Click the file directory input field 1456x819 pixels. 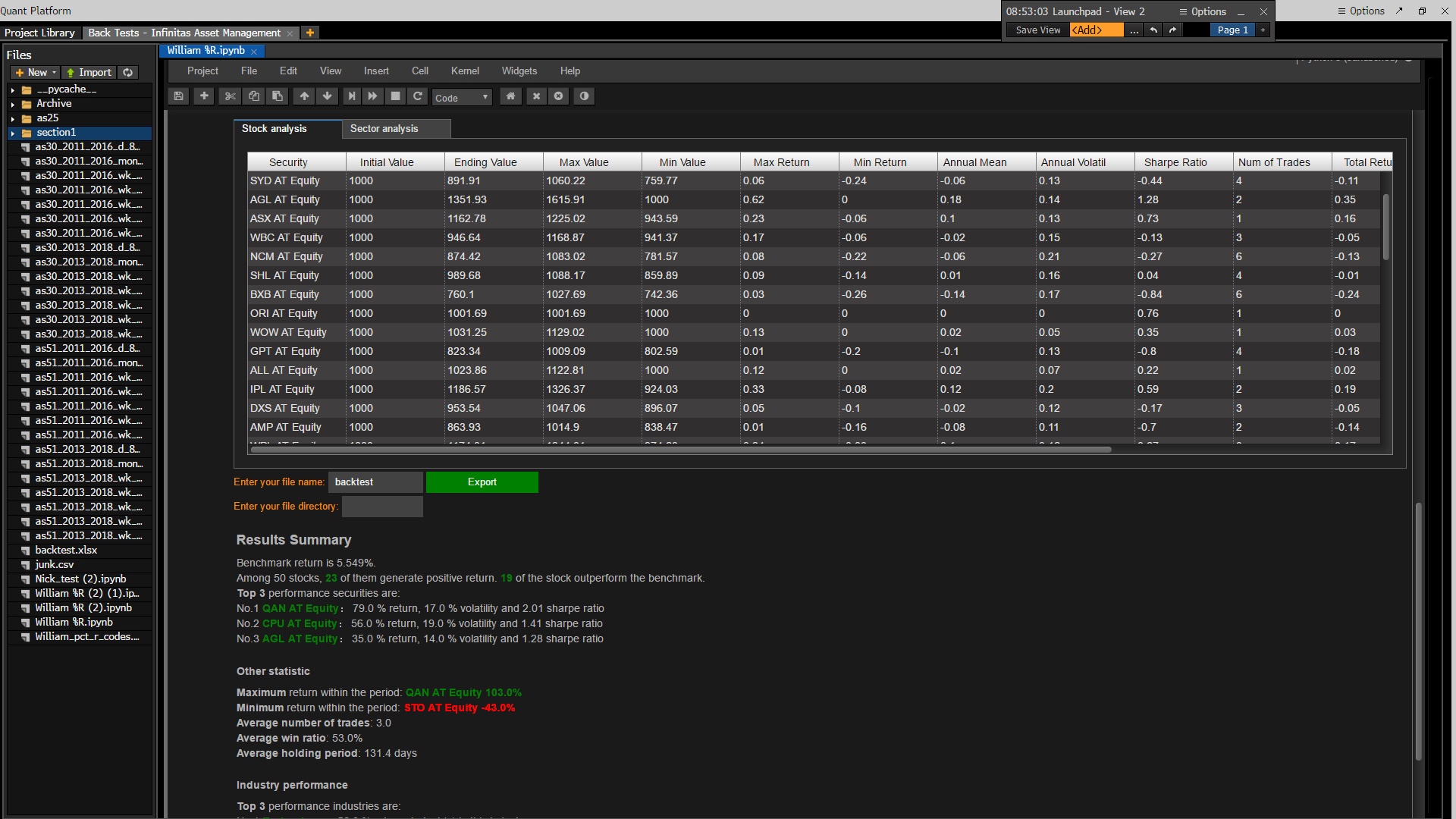coord(382,507)
